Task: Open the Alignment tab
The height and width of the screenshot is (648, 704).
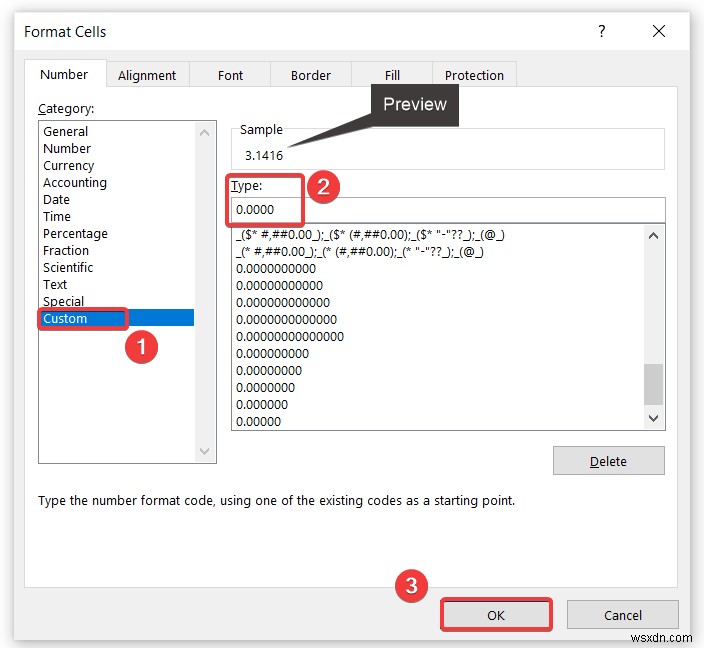Action: click(x=147, y=75)
